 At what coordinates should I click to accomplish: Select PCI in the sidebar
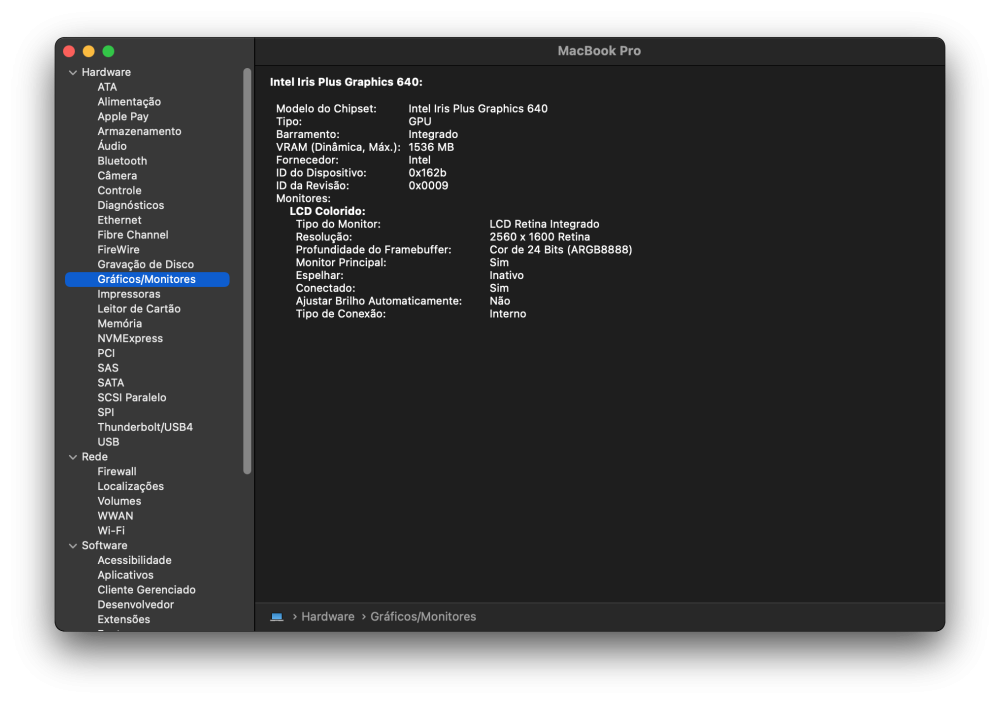107,353
